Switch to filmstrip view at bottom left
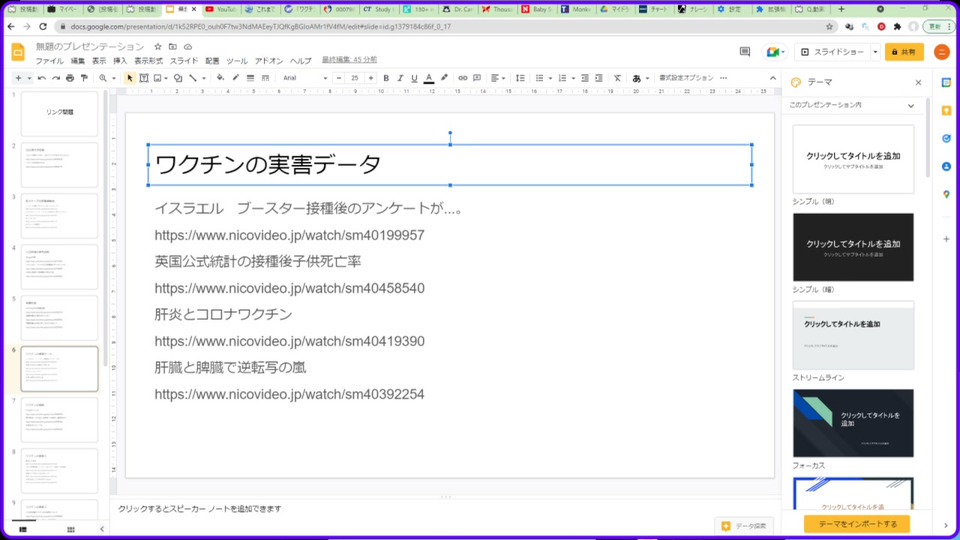The image size is (960, 540). pos(23,530)
